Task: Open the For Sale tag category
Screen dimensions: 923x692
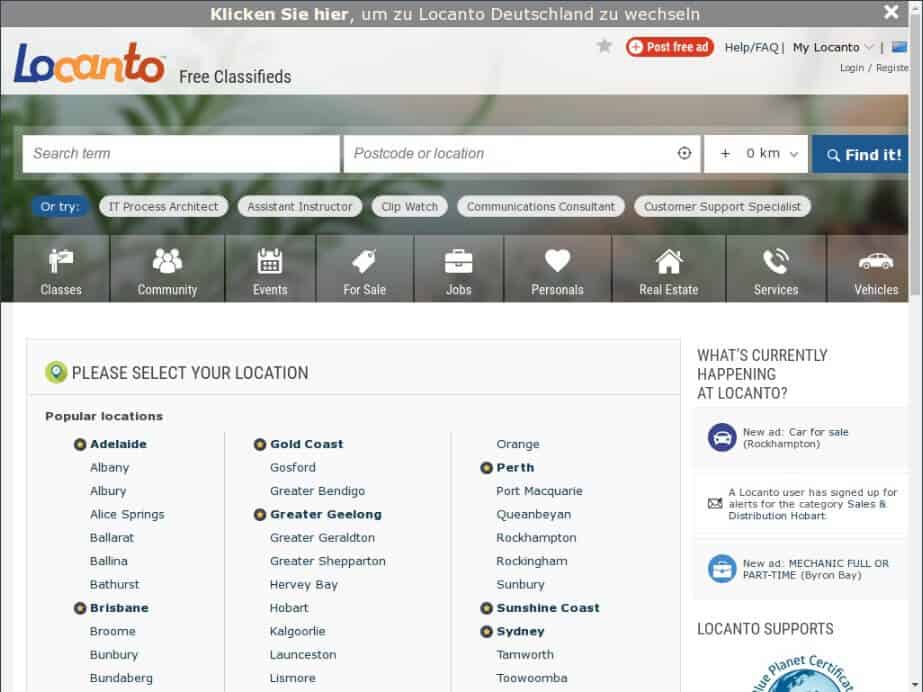Action: click(x=364, y=270)
